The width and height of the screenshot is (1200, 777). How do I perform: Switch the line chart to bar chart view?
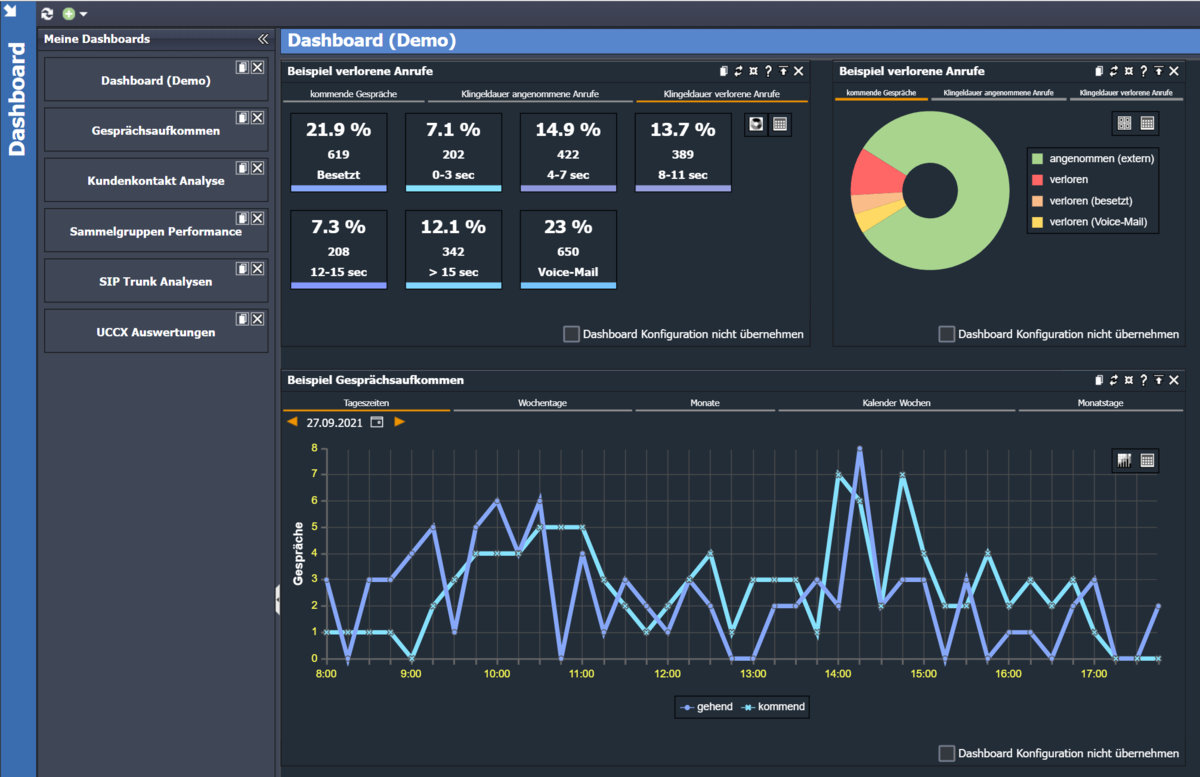click(x=1124, y=460)
